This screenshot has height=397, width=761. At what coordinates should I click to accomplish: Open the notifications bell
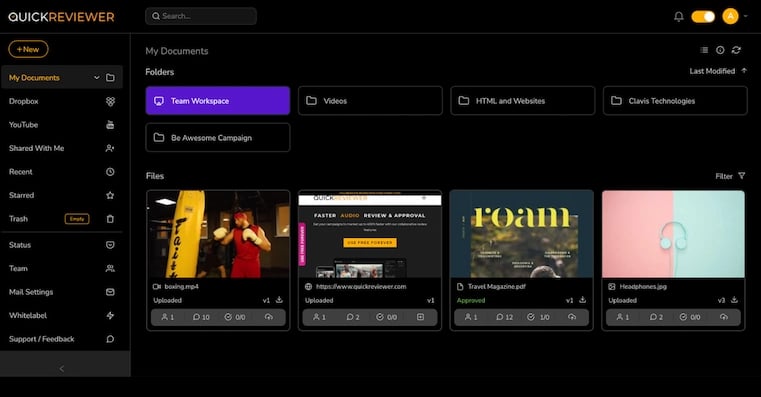[678, 17]
